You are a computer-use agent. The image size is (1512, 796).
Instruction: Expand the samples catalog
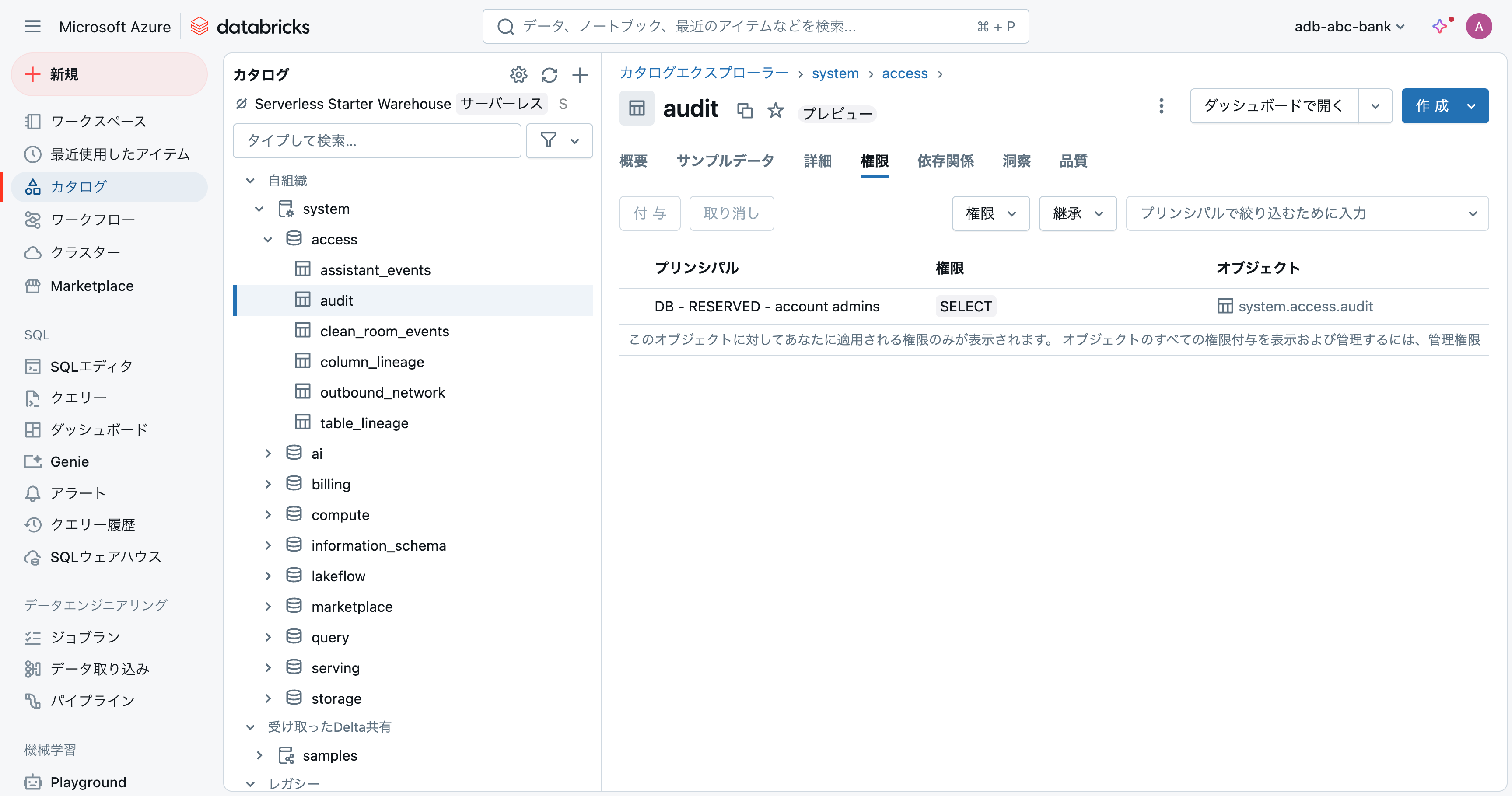pyautogui.click(x=259, y=755)
